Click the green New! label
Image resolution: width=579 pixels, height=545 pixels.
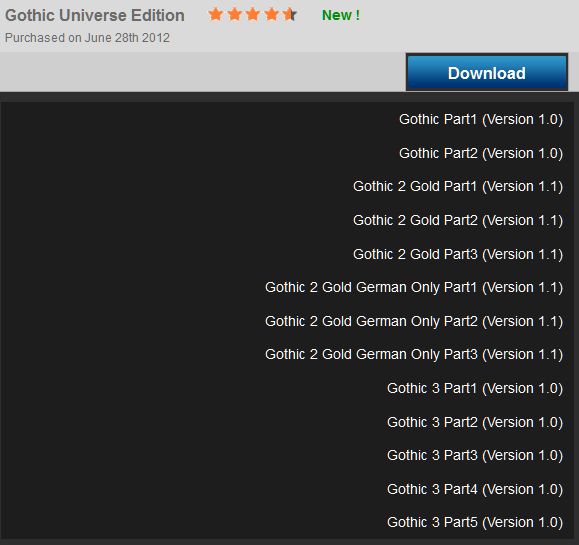341,15
